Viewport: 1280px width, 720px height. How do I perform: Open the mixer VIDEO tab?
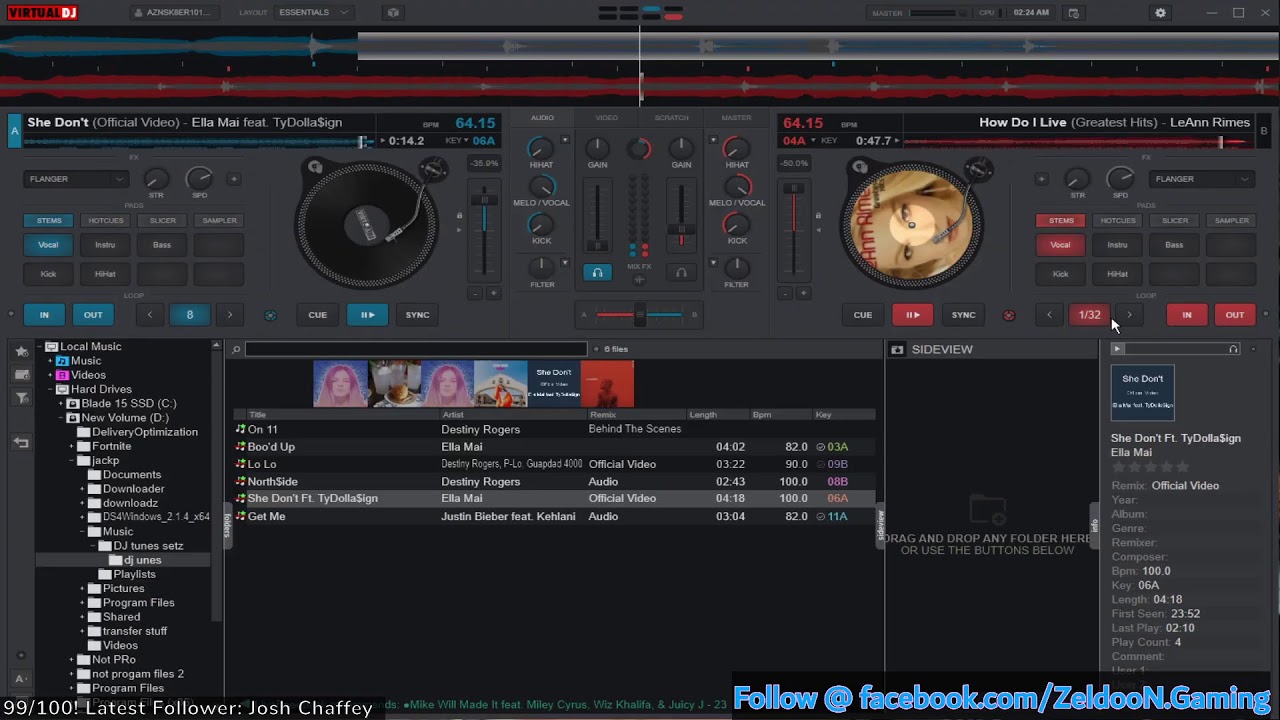point(607,118)
